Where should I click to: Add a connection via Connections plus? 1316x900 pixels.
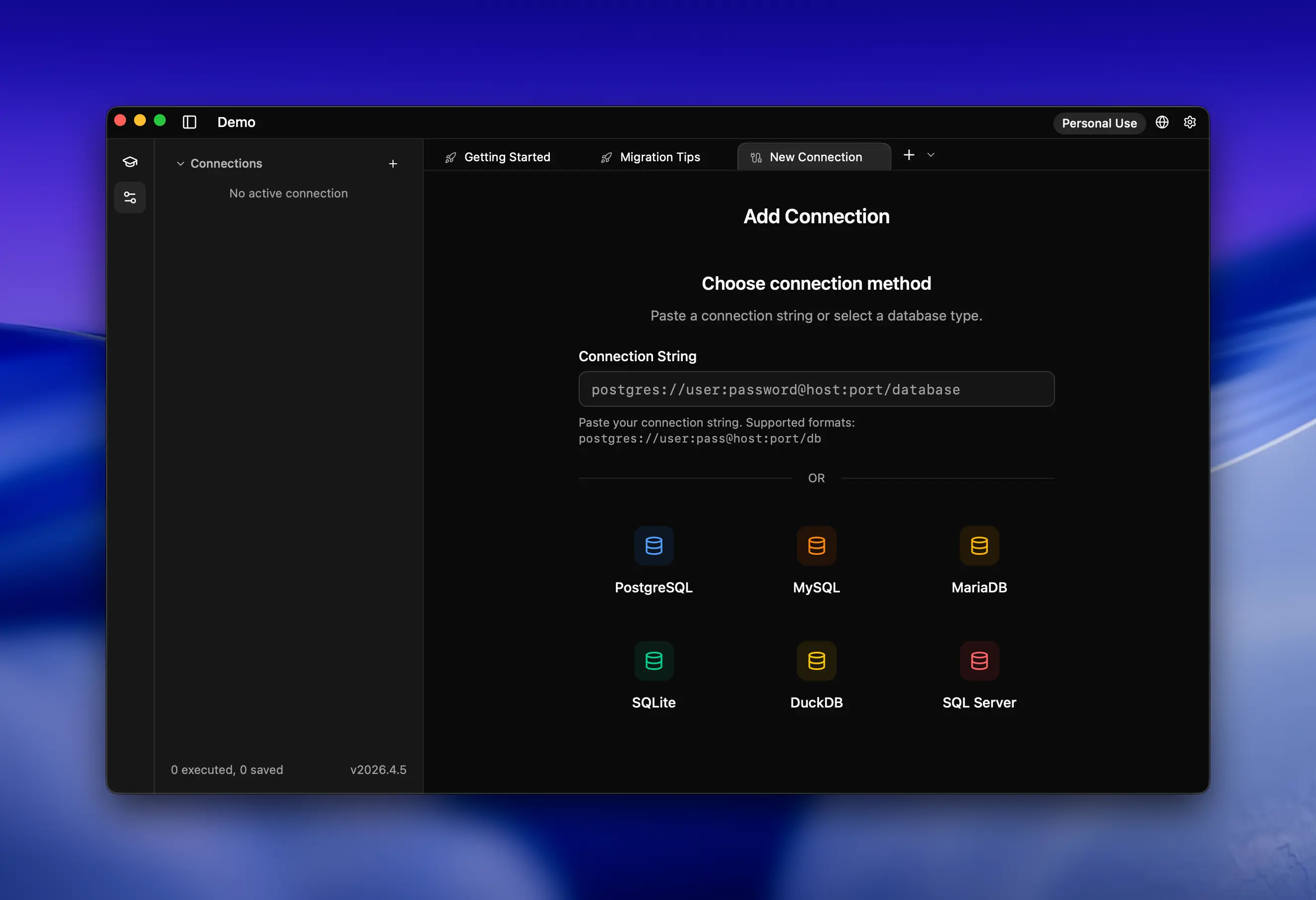coord(393,164)
